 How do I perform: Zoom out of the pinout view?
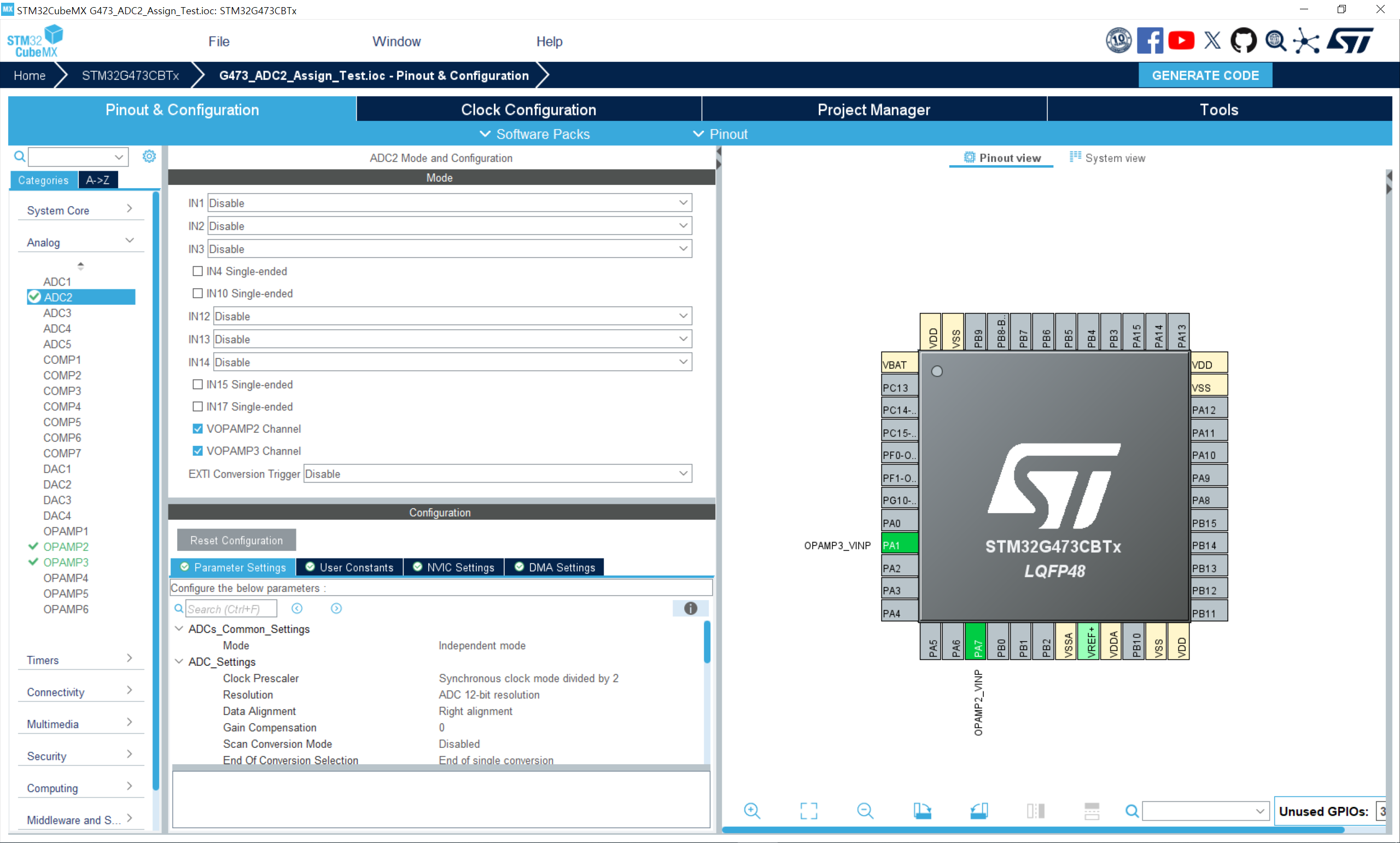865,811
